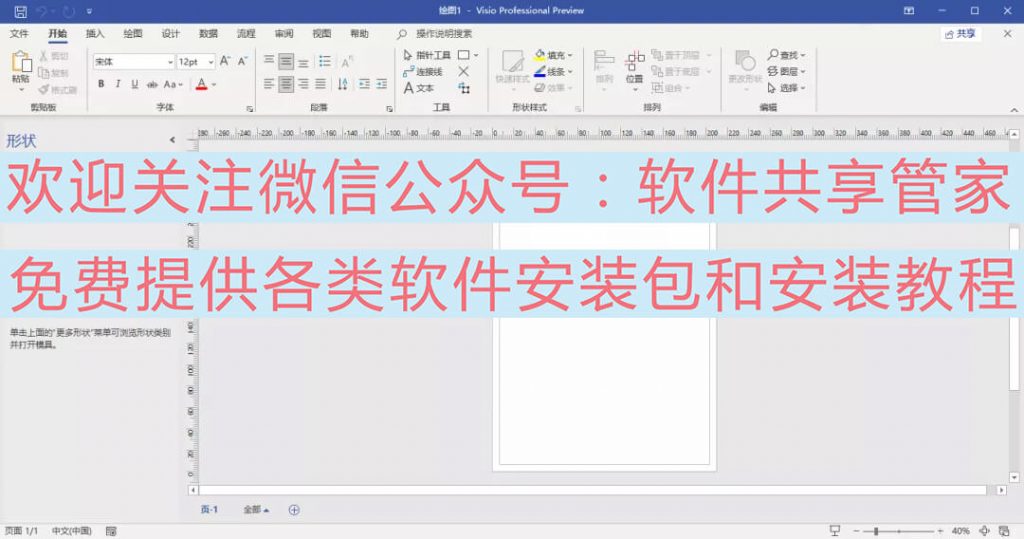The height and width of the screenshot is (539, 1024).
Task: Increase font size with the larger A button
Action: tap(225, 61)
